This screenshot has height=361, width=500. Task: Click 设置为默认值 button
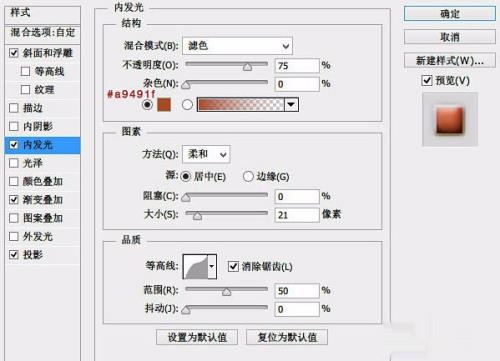(x=197, y=337)
